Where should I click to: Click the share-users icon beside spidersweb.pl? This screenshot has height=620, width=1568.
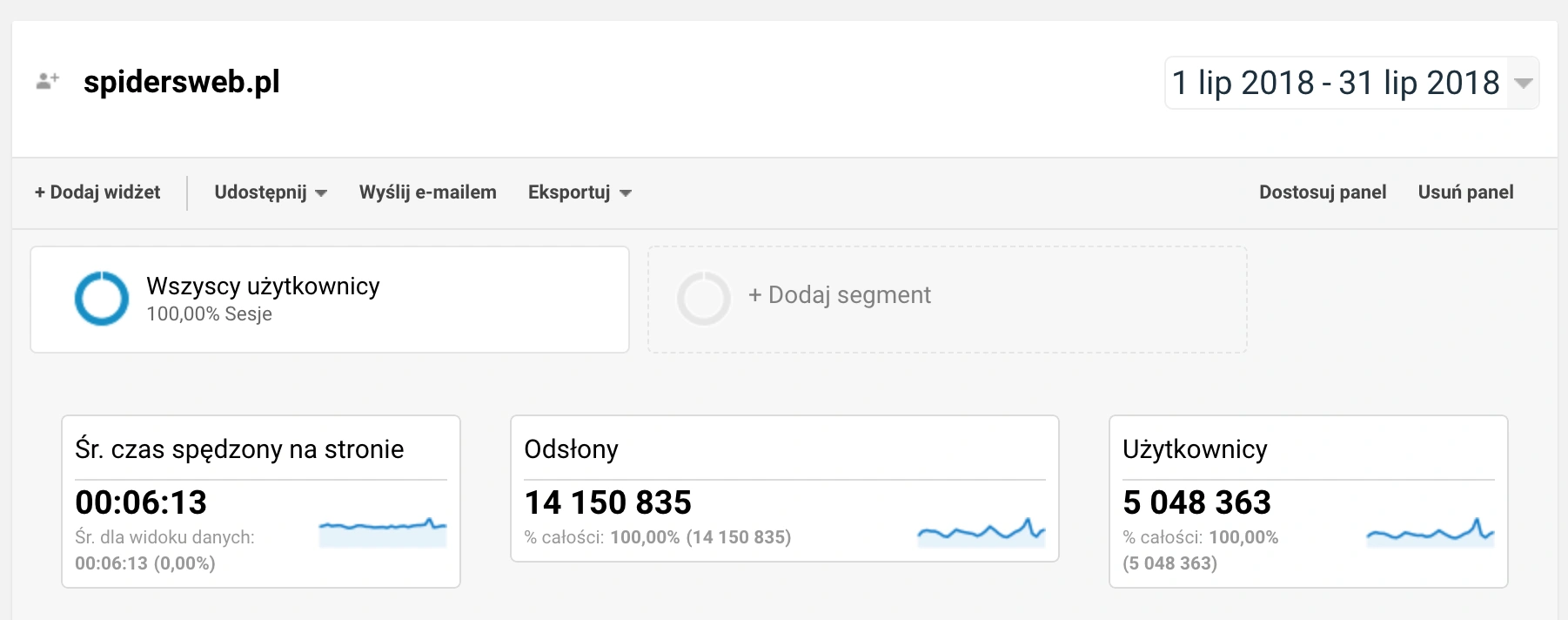(x=47, y=81)
